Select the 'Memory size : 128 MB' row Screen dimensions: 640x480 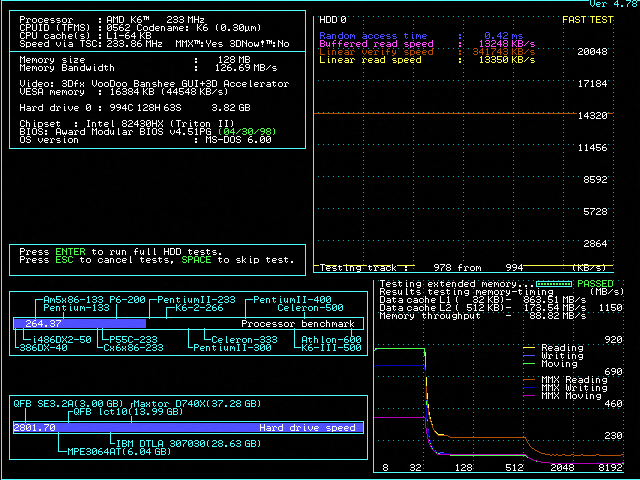(135, 60)
